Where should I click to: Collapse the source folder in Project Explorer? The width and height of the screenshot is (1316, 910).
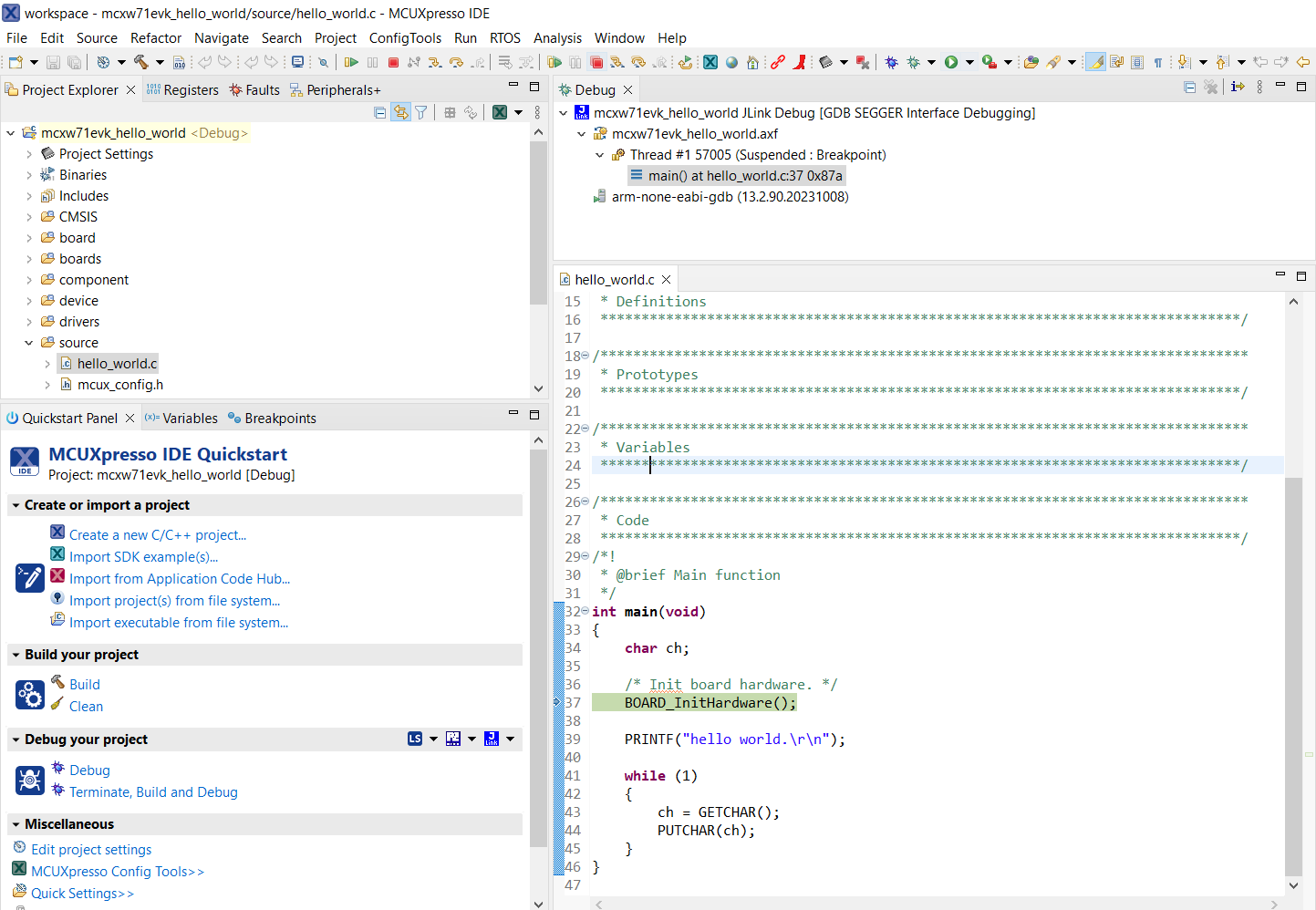click(x=28, y=343)
